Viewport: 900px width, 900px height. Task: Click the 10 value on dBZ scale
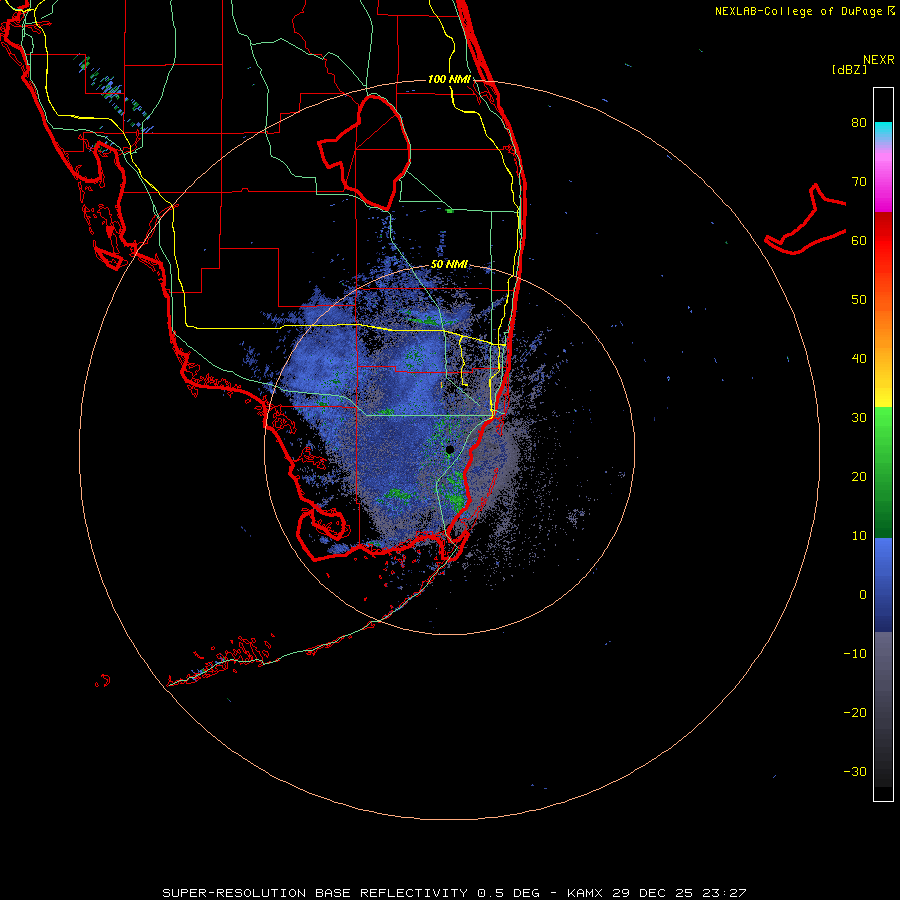point(859,536)
